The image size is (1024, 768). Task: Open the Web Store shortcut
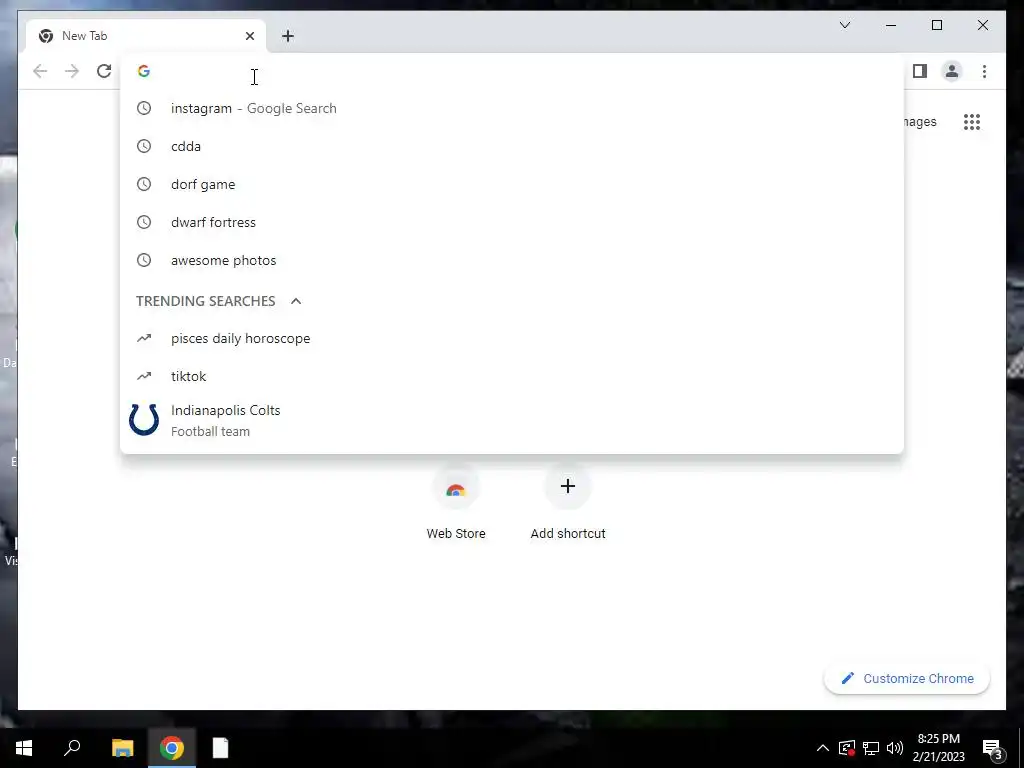[x=456, y=504]
